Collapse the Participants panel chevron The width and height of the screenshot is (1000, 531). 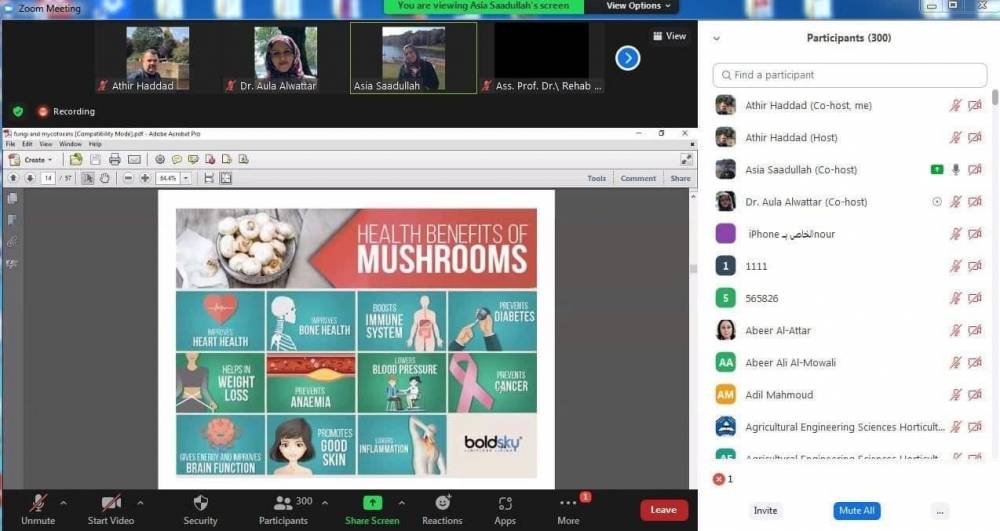[716, 38]
